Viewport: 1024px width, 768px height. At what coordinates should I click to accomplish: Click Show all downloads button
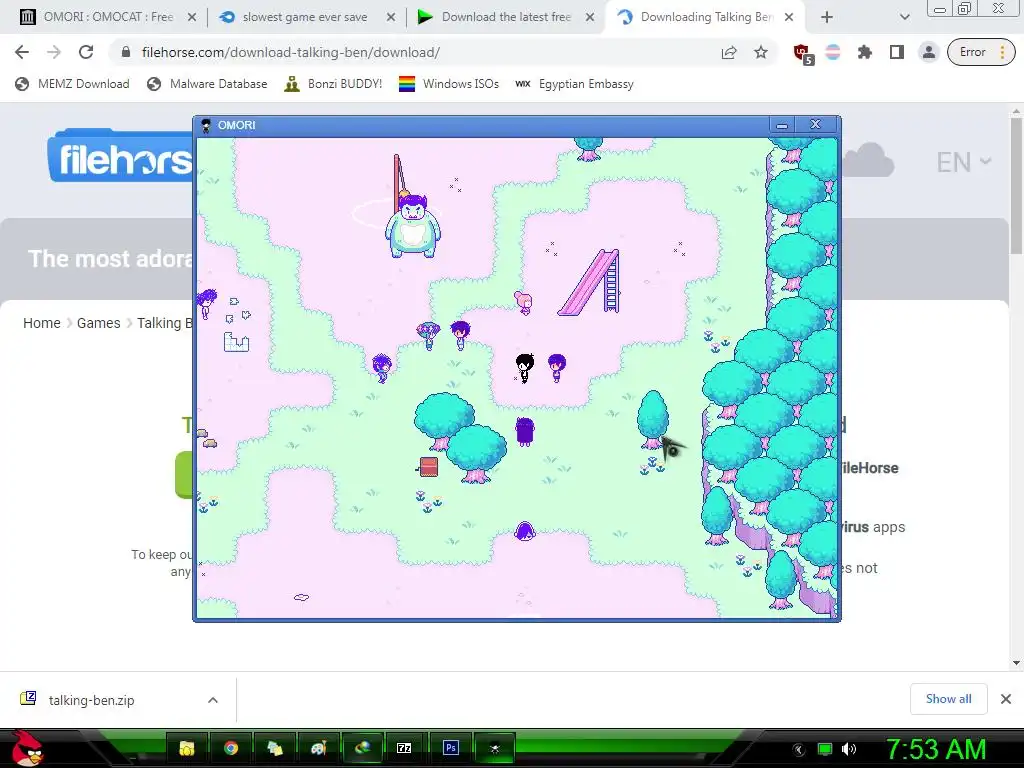948,699
